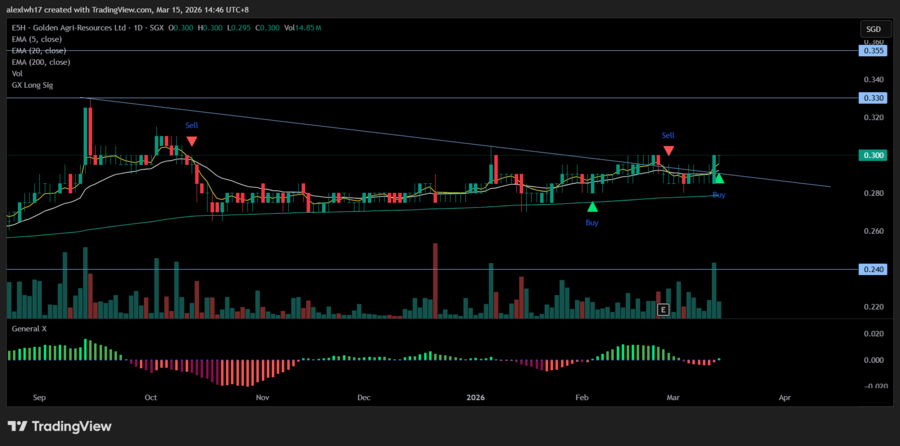Click the 0.355 horizontal line price label
This screenshot has width=900, height=446.
[872, 49]
